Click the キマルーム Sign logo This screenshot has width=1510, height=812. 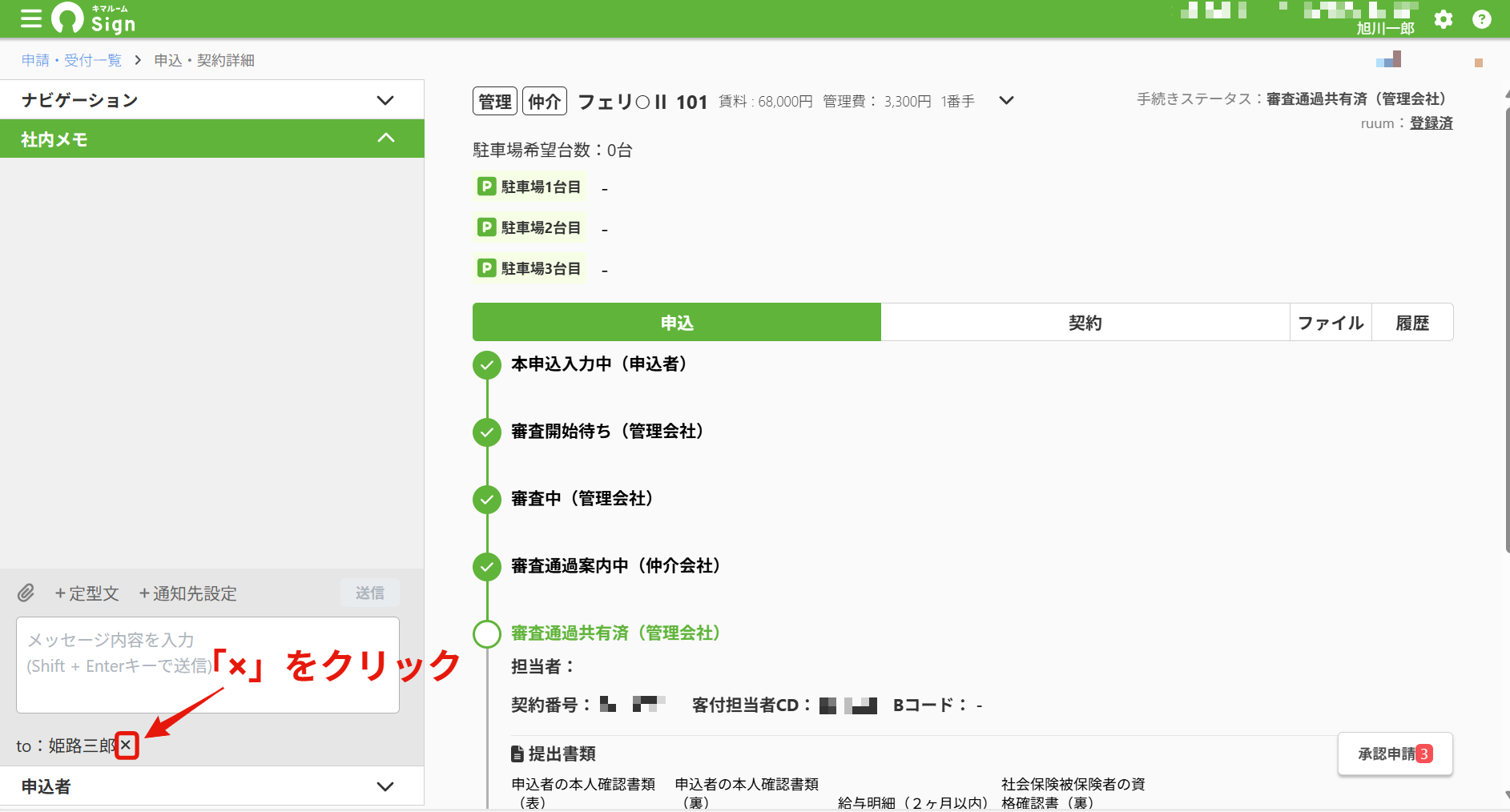pyautogui.click(x=94, y=18)
